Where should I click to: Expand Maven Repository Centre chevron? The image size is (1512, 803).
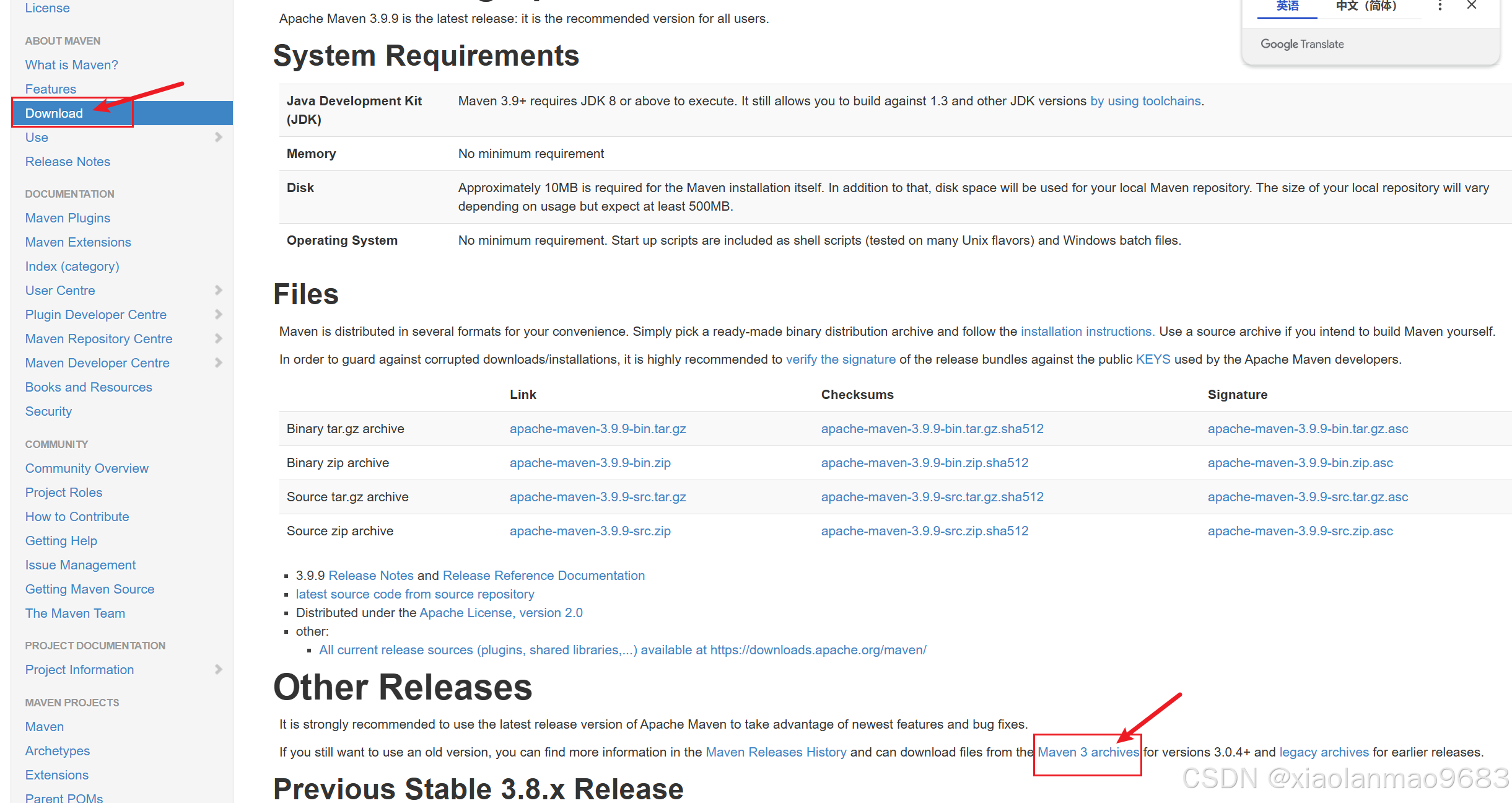(x=218, y=338)
